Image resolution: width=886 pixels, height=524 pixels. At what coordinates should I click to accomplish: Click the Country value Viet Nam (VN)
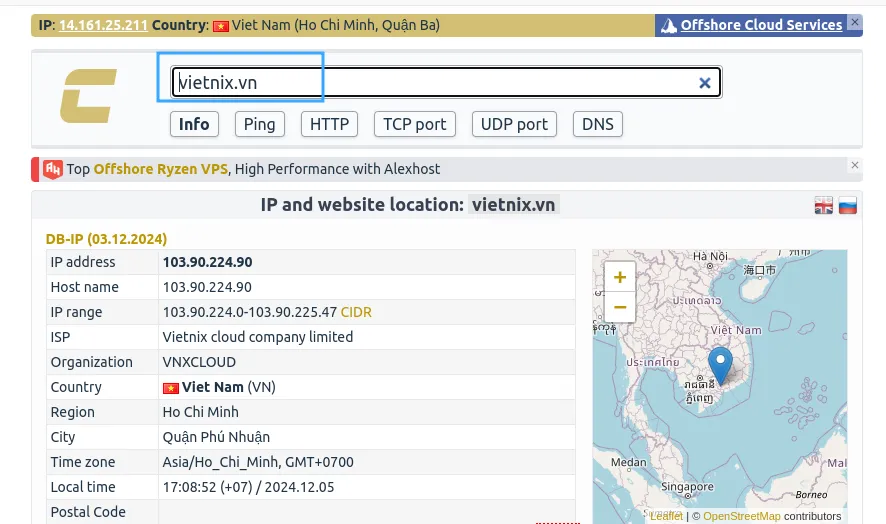[x=219, y=387]
